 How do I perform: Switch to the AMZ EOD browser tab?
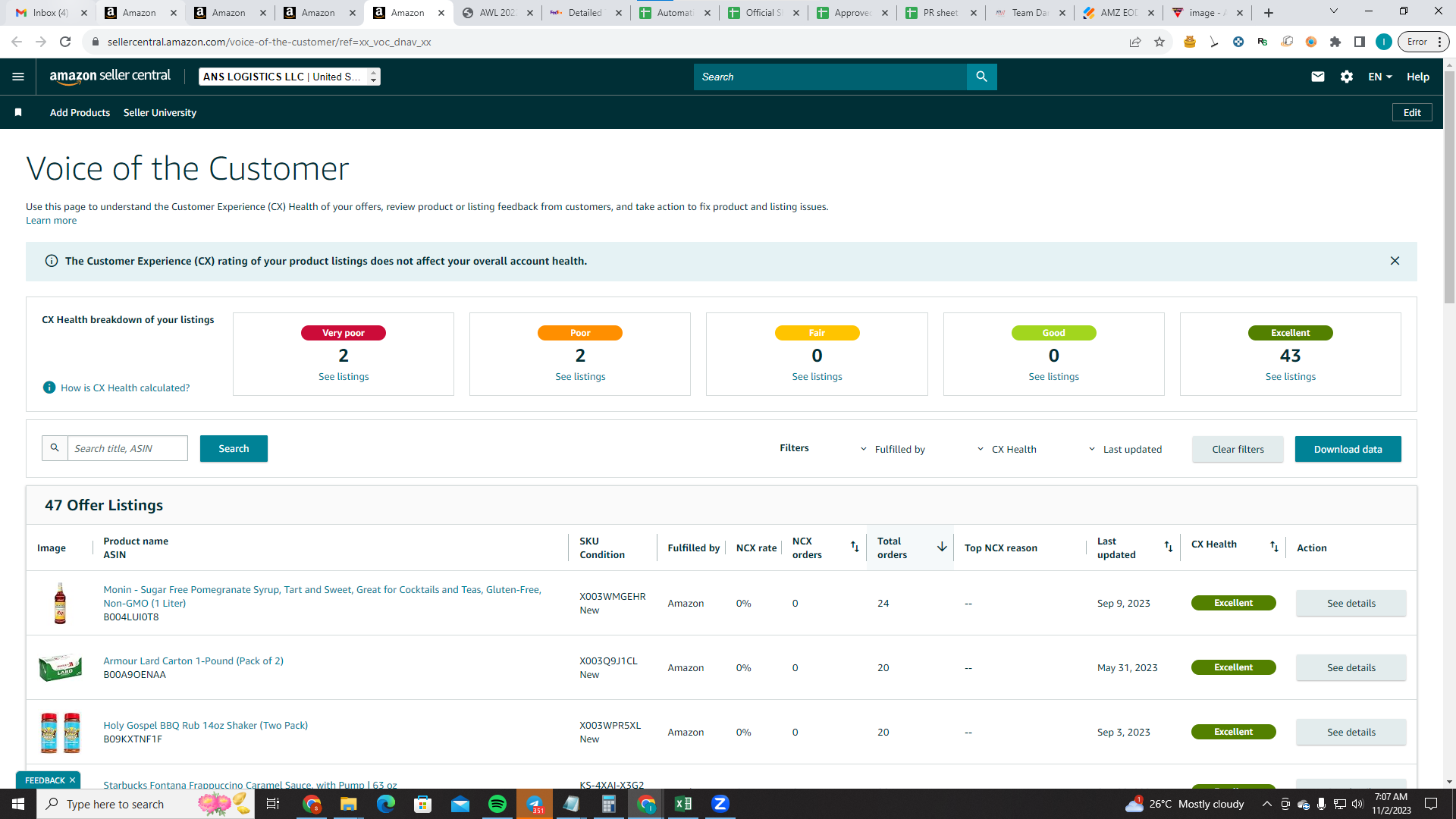coord(1119,13)
